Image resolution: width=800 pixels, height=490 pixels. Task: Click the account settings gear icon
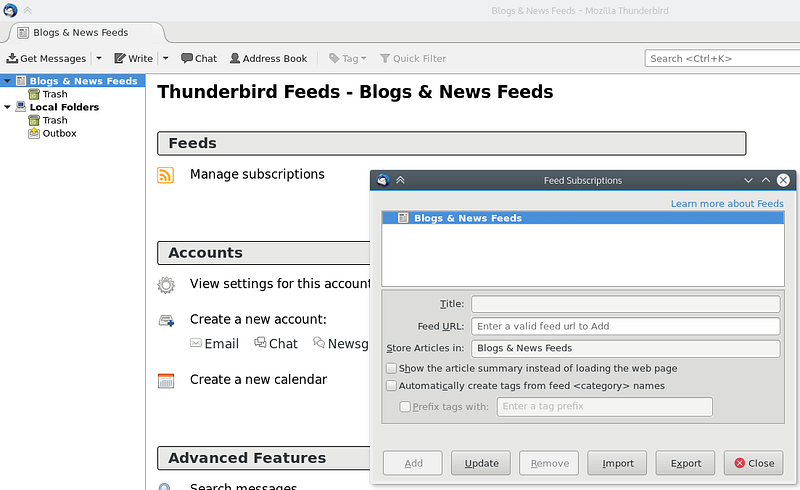pyautogui.click(x=166, y=285)
